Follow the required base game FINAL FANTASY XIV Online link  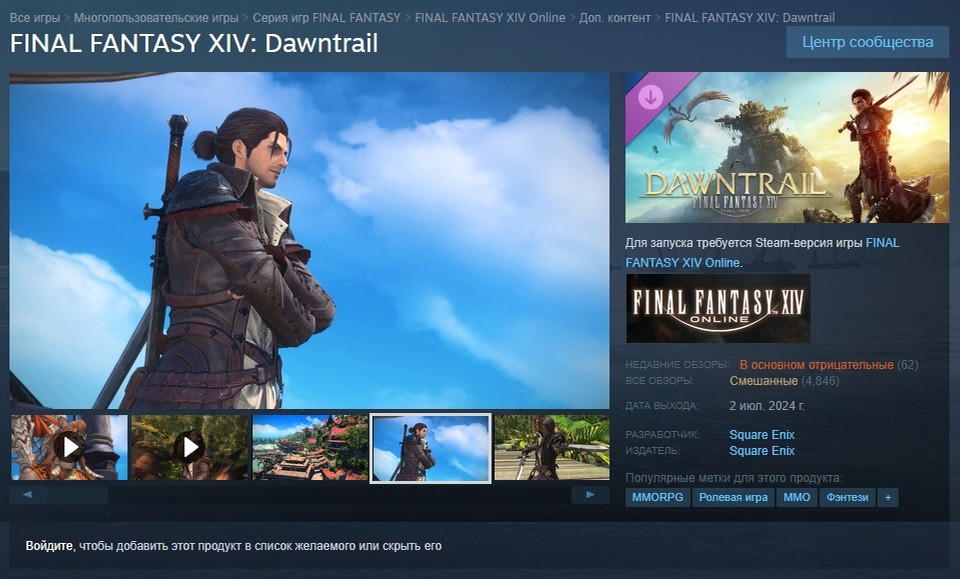pyautogui.click(x=762, y=253)
